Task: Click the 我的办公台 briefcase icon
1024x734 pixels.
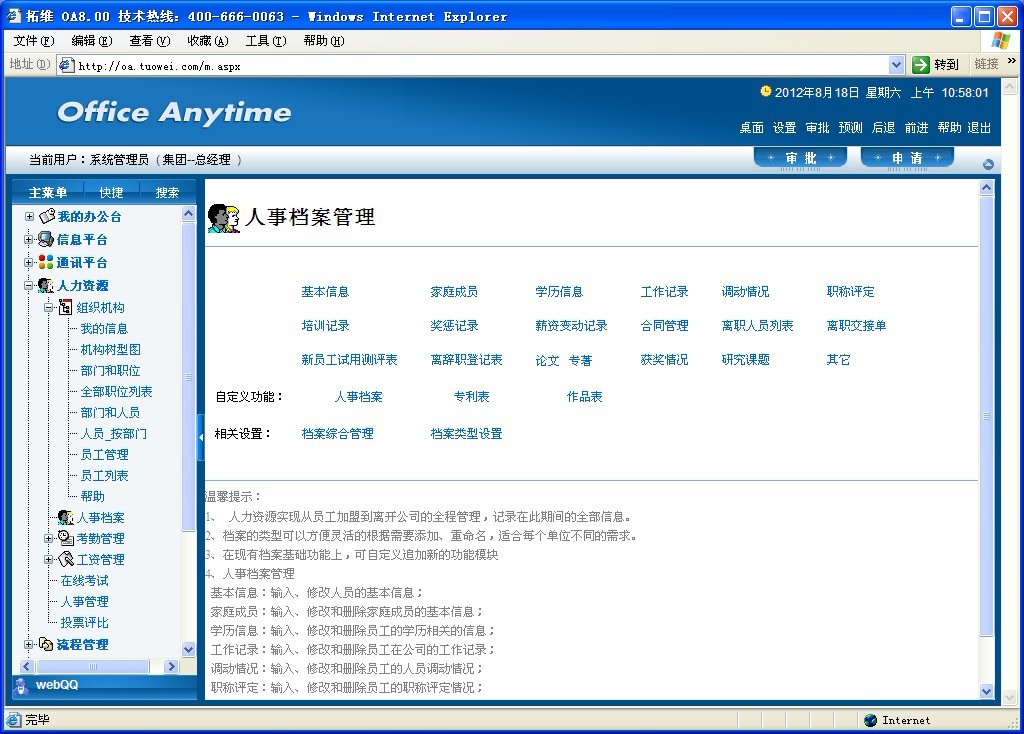Action: coord(46,216)
